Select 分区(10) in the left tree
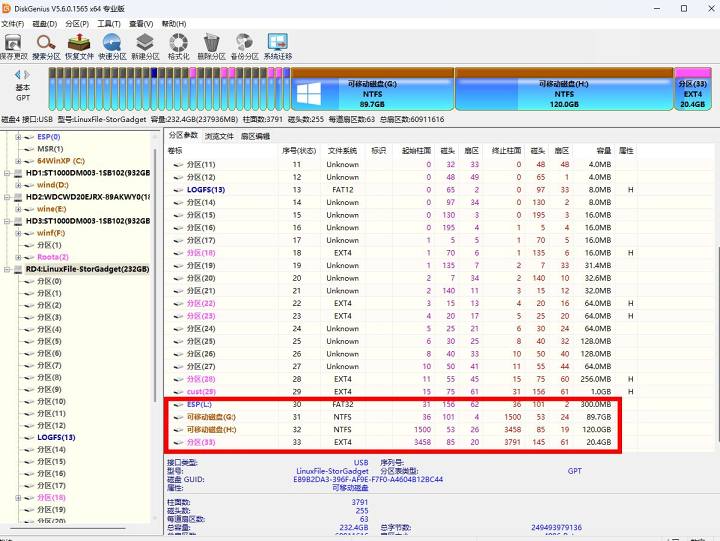 (x=51, y=401)
